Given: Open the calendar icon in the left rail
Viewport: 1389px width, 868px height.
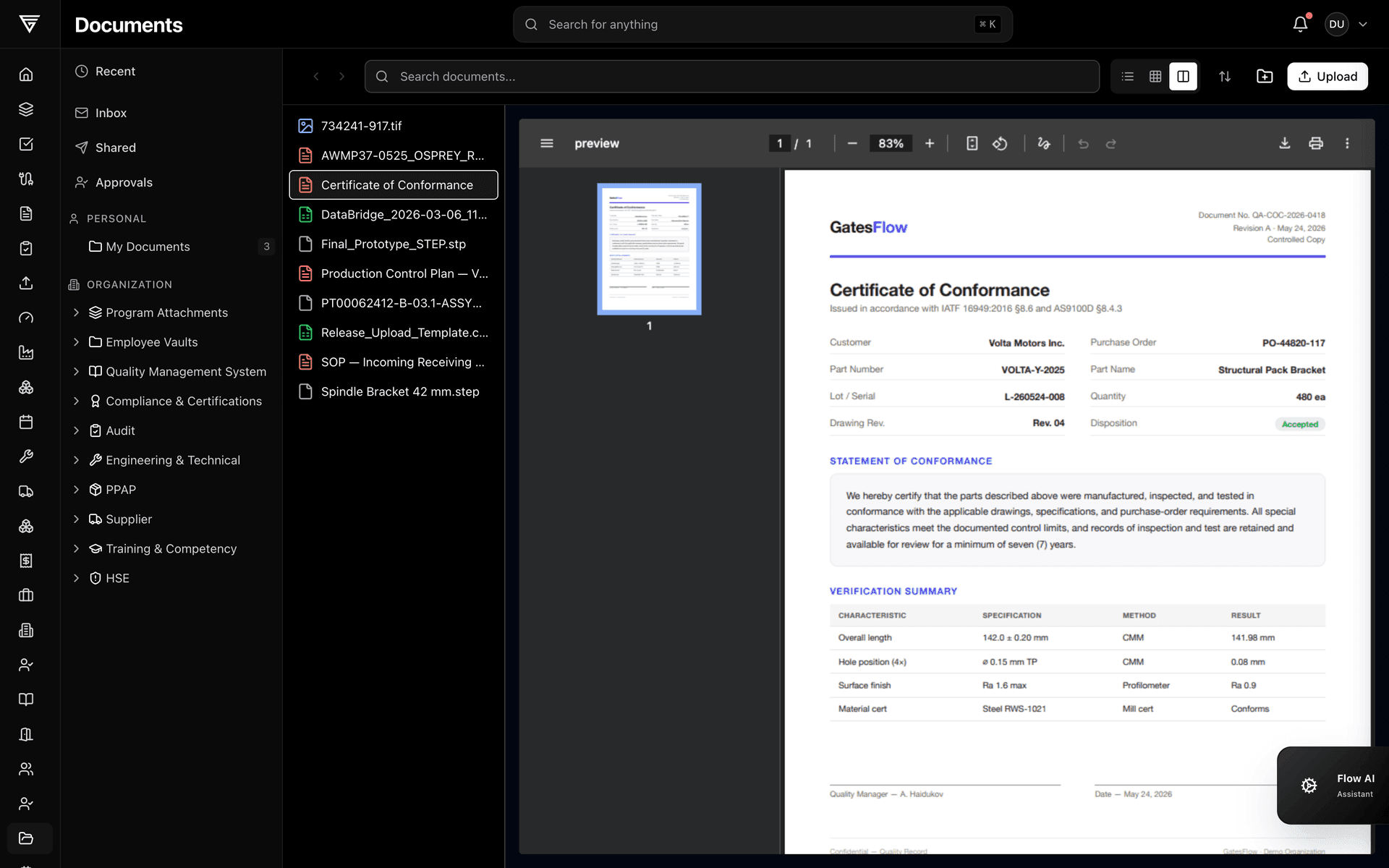Looking at the screenshot, I should click(x=26, y=422).
